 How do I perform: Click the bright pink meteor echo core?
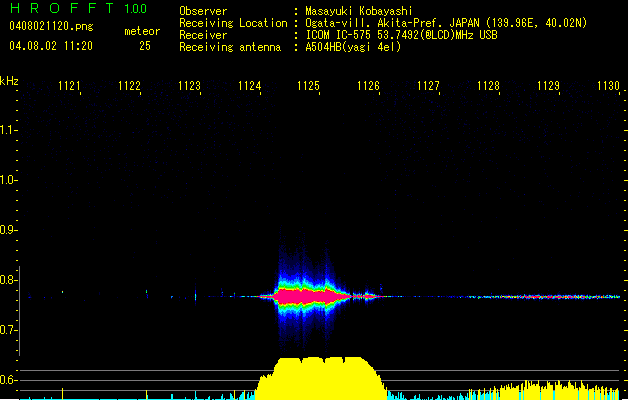click(309, 296)
